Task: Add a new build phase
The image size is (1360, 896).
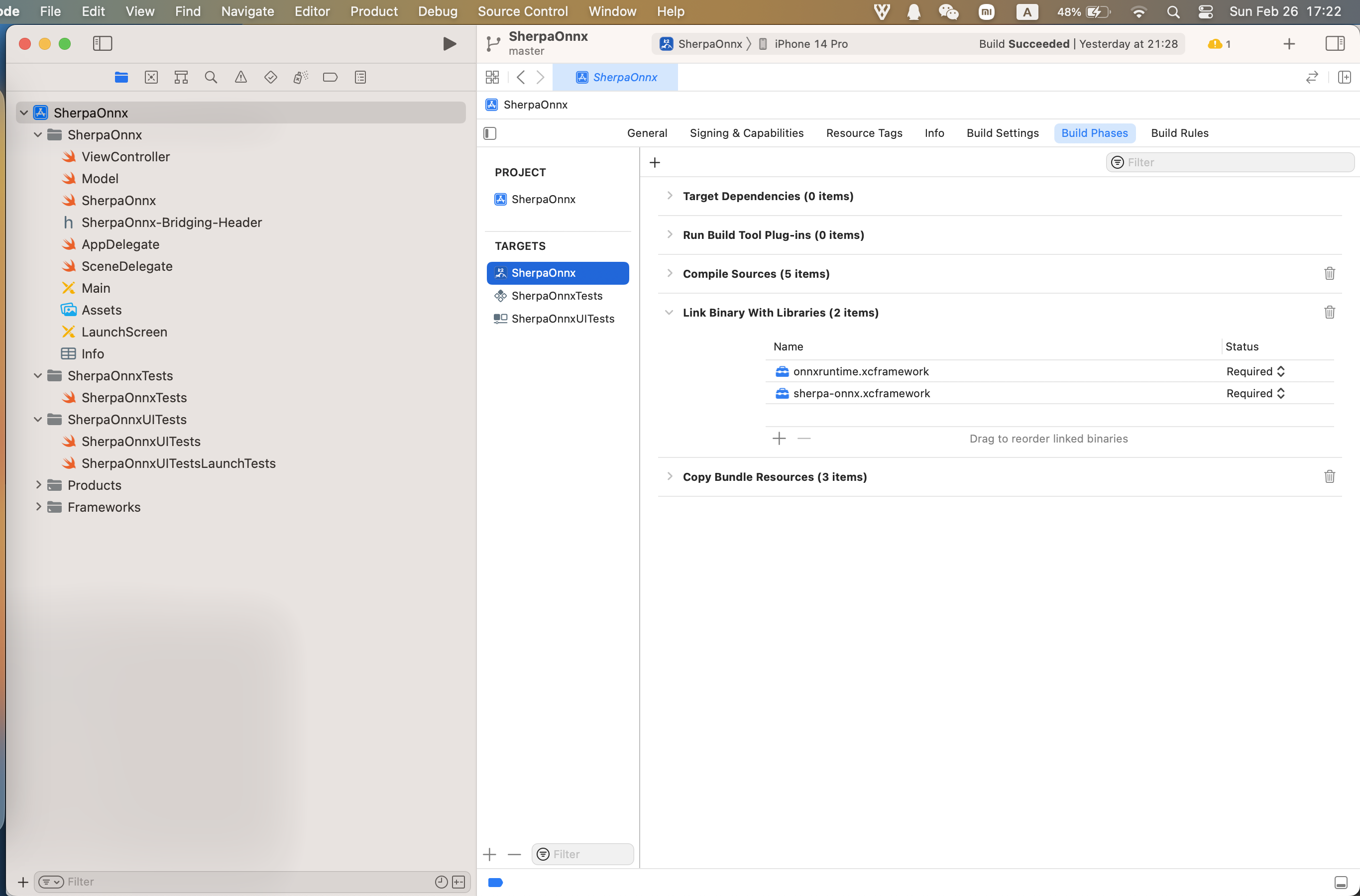Action: (x=655, y=163)
